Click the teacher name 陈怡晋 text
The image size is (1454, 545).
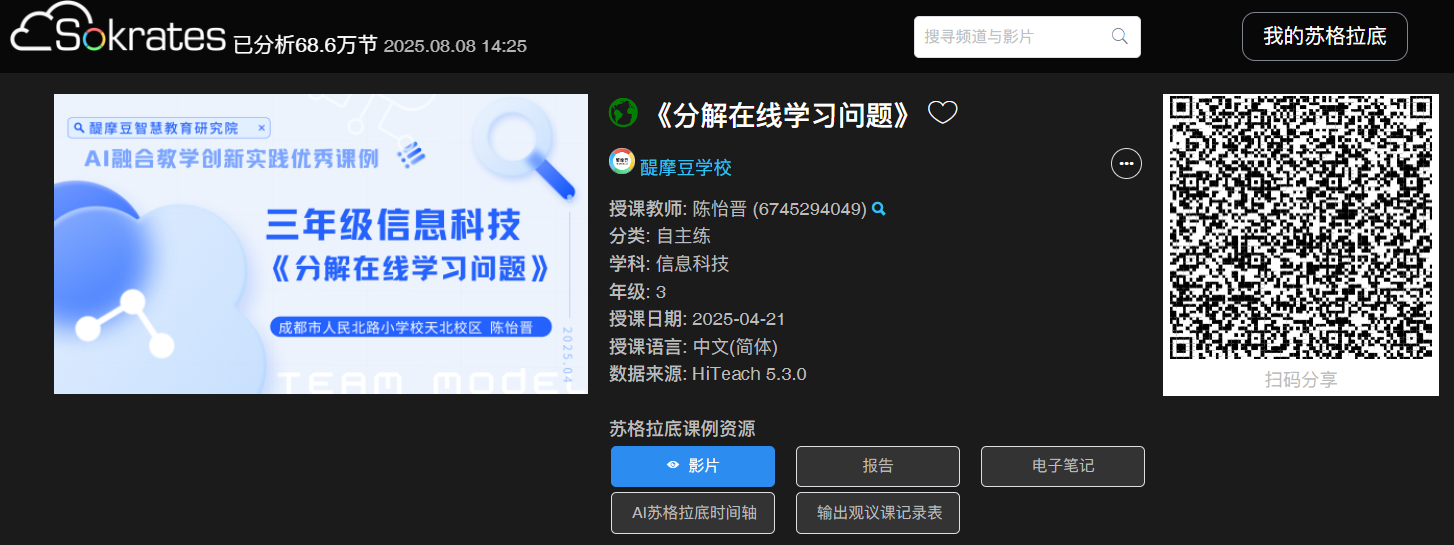pyautogui.click(x=720, y=209)
